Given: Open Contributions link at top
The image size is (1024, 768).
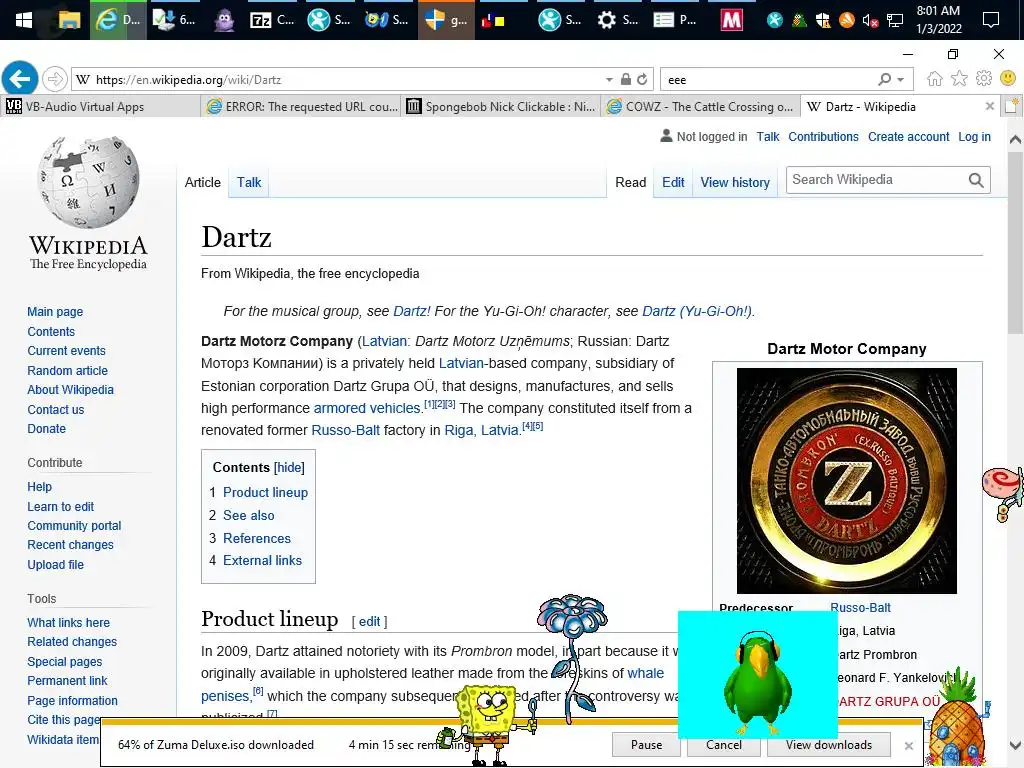Looking at the screenshot, I should tap(823, 136).
